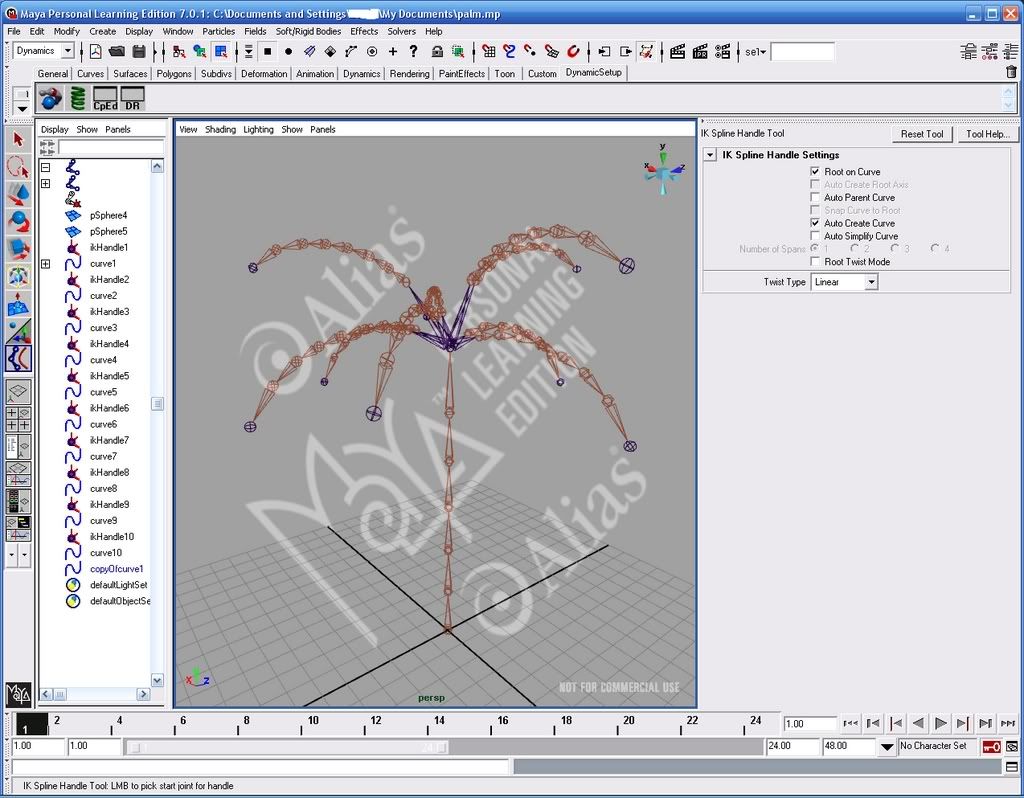
Task: Click the New Scene icon
Action: click(95, 52)
